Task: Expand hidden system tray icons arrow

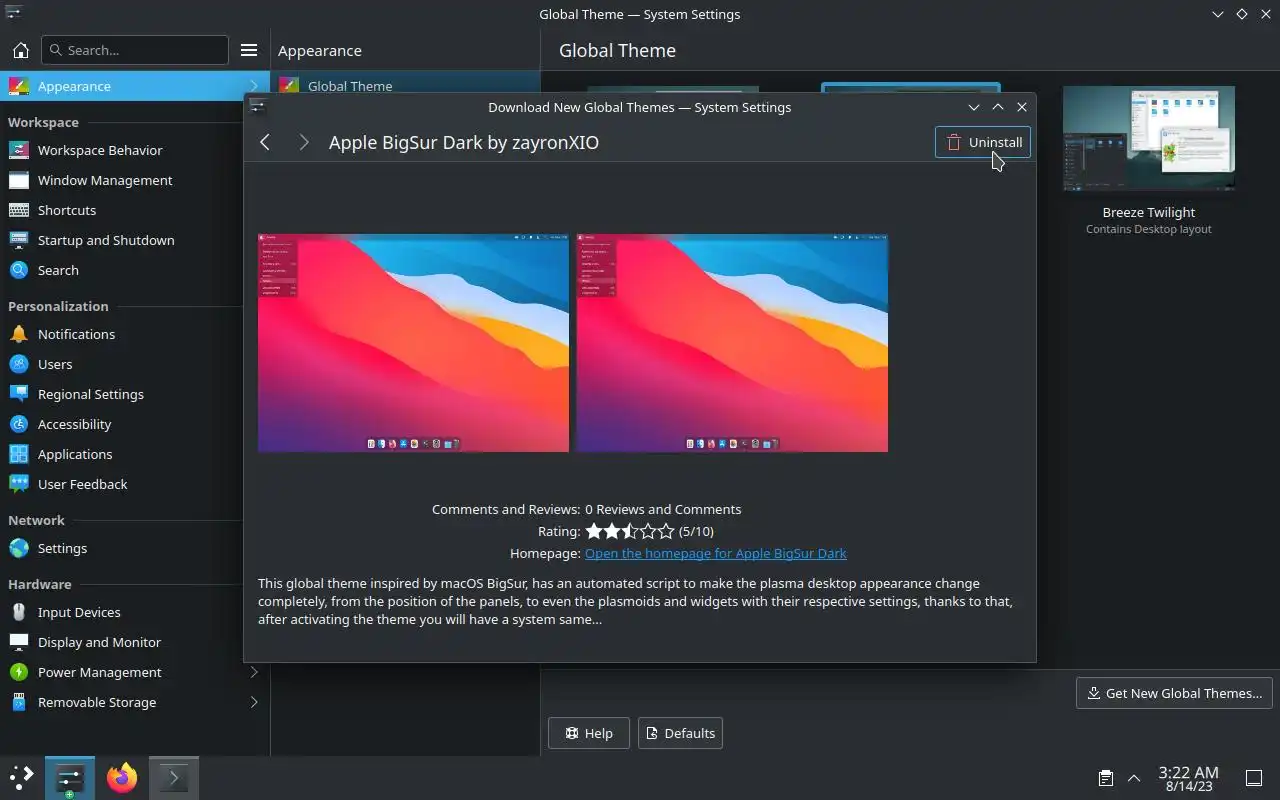Action: [1134, 778]
